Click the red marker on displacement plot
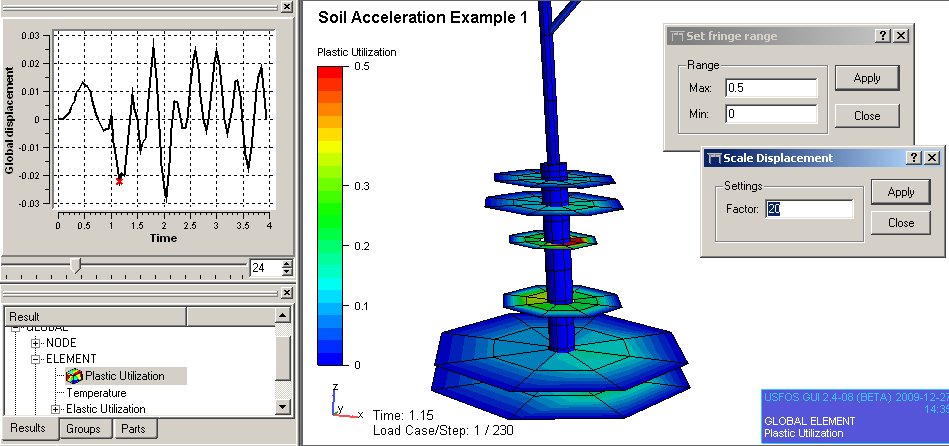Image resolution: width=949 pixels, height=446 pixels. pos(120,181)
